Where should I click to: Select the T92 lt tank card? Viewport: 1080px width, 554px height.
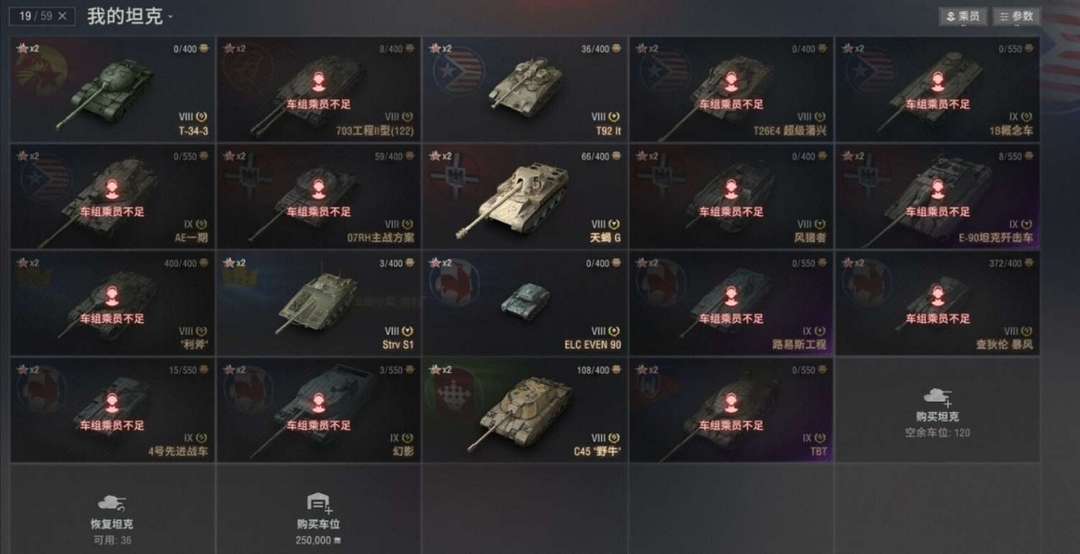coord(525,90)
